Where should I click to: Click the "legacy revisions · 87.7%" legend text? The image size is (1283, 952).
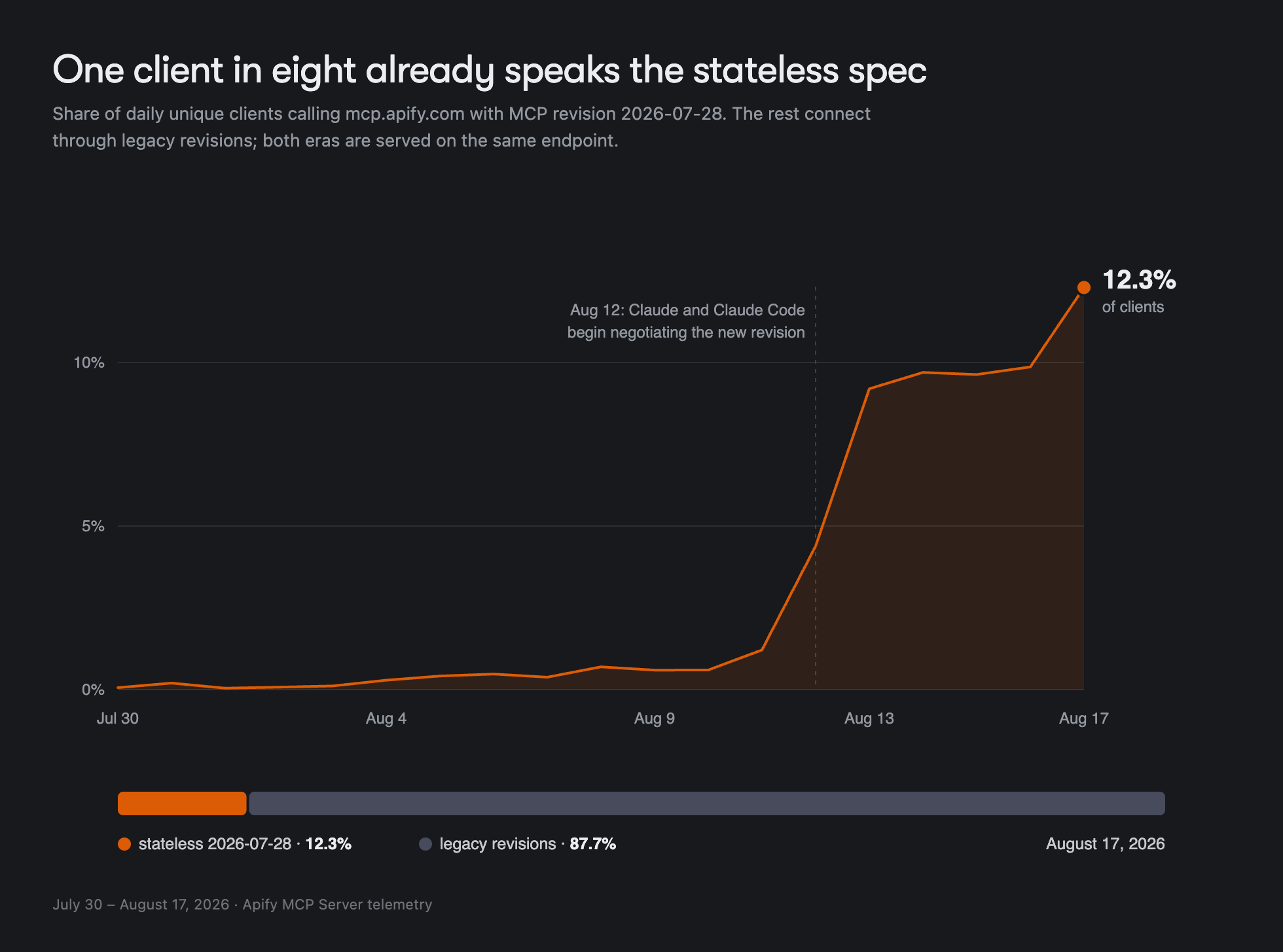(528, 844)
